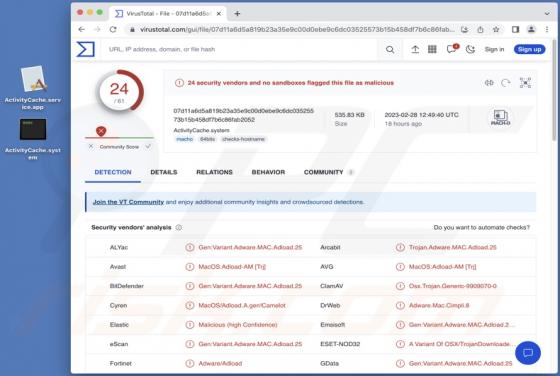The image size is (560, 376).
Task: Click the share page icon in address bar
Action: click(480, 30)
